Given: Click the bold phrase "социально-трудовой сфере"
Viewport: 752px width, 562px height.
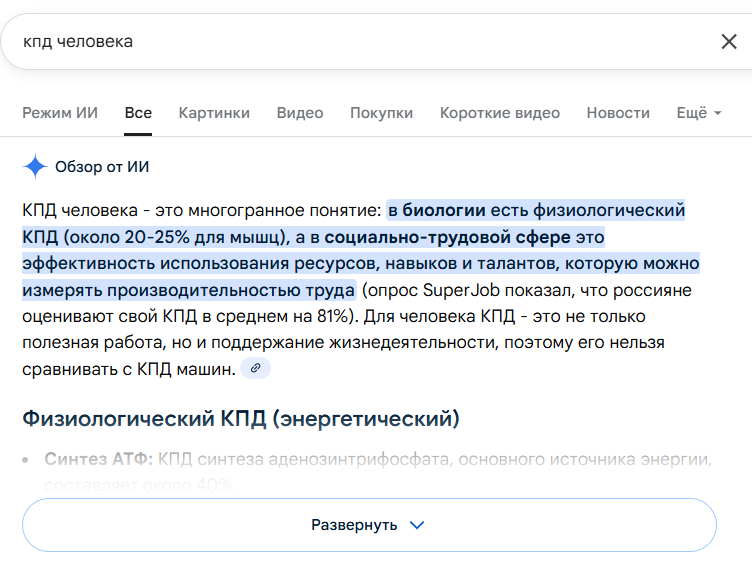Looking at the screenshot, I should pyautogui.click(x=448, y=237).
